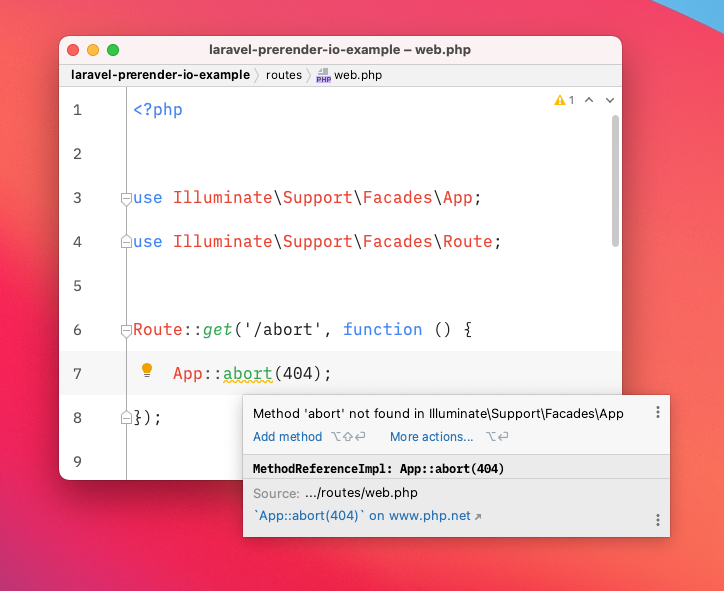724x591 pixels.
Task: Click the function keyword on line 6
Action: [x=383, y=329]
